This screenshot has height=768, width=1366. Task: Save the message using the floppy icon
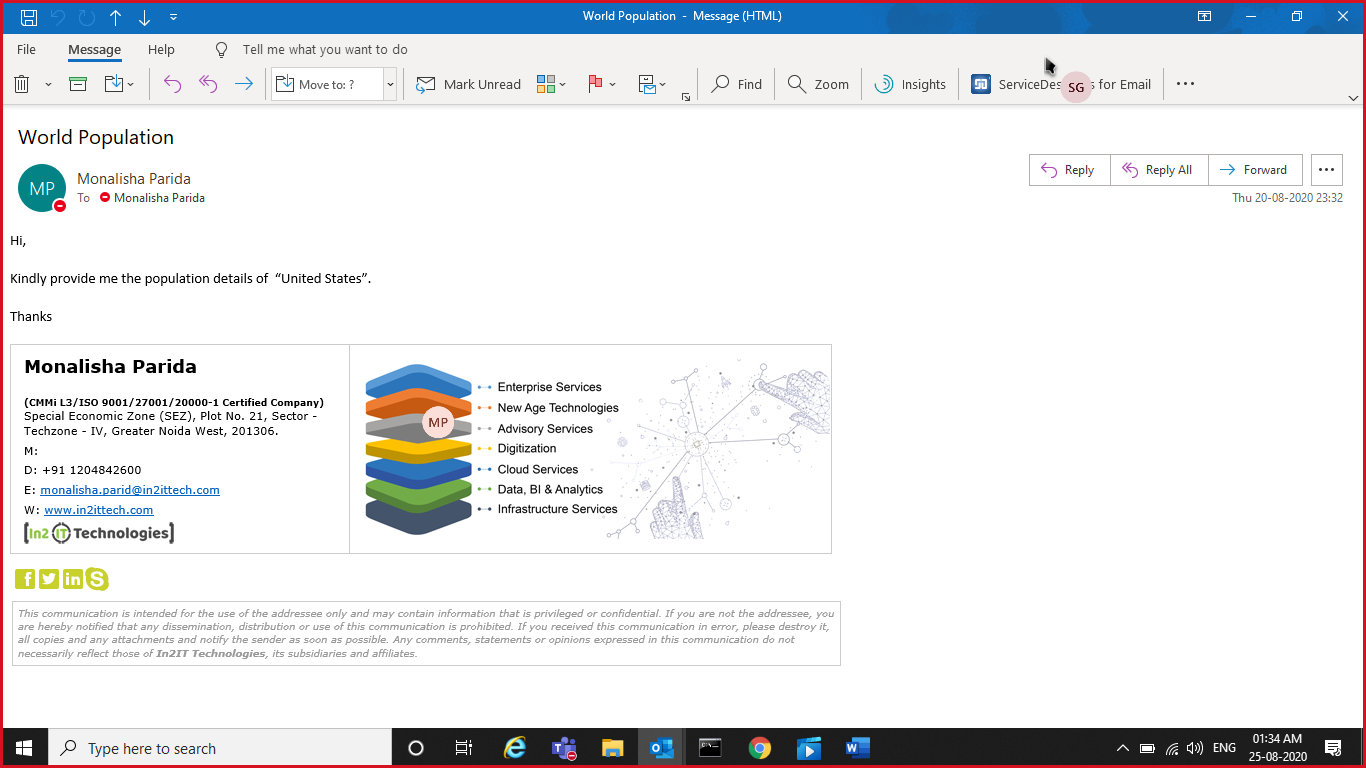[29, 17]
